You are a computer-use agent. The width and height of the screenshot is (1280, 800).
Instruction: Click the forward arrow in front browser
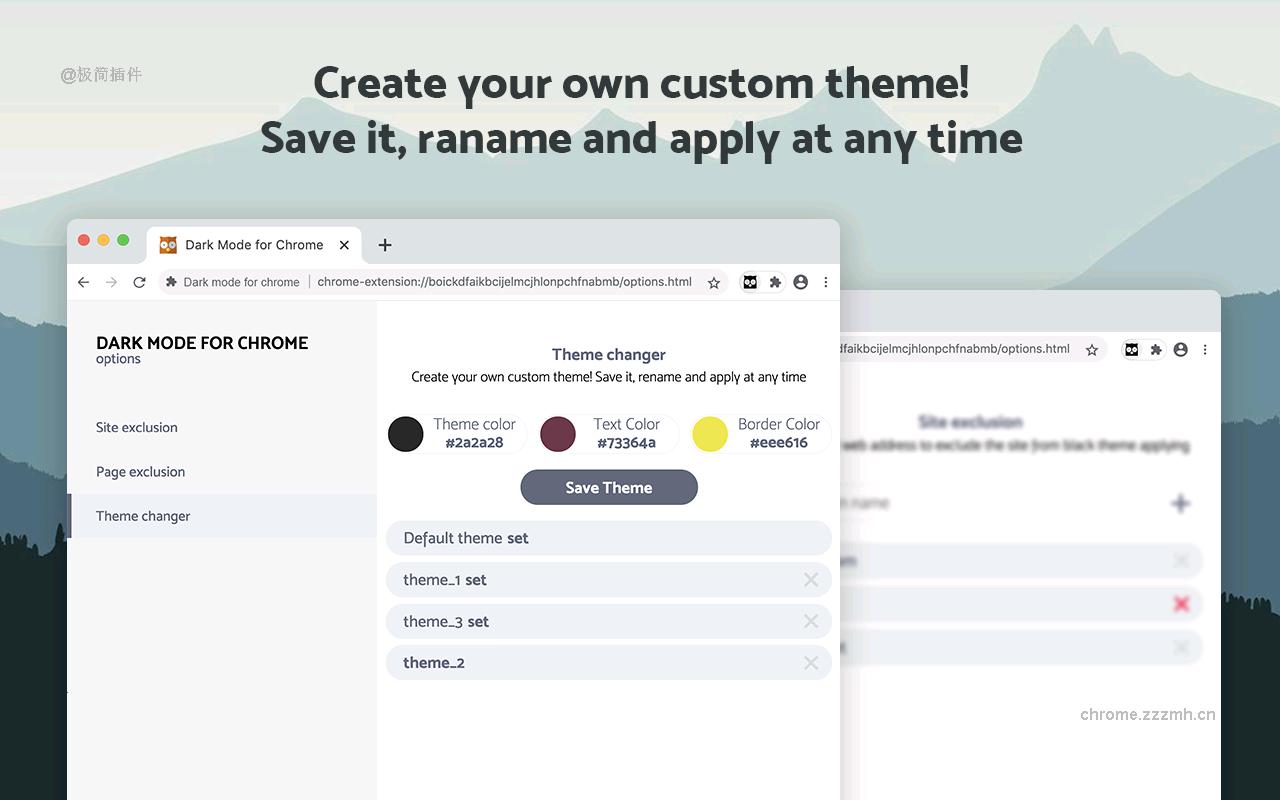111,283
